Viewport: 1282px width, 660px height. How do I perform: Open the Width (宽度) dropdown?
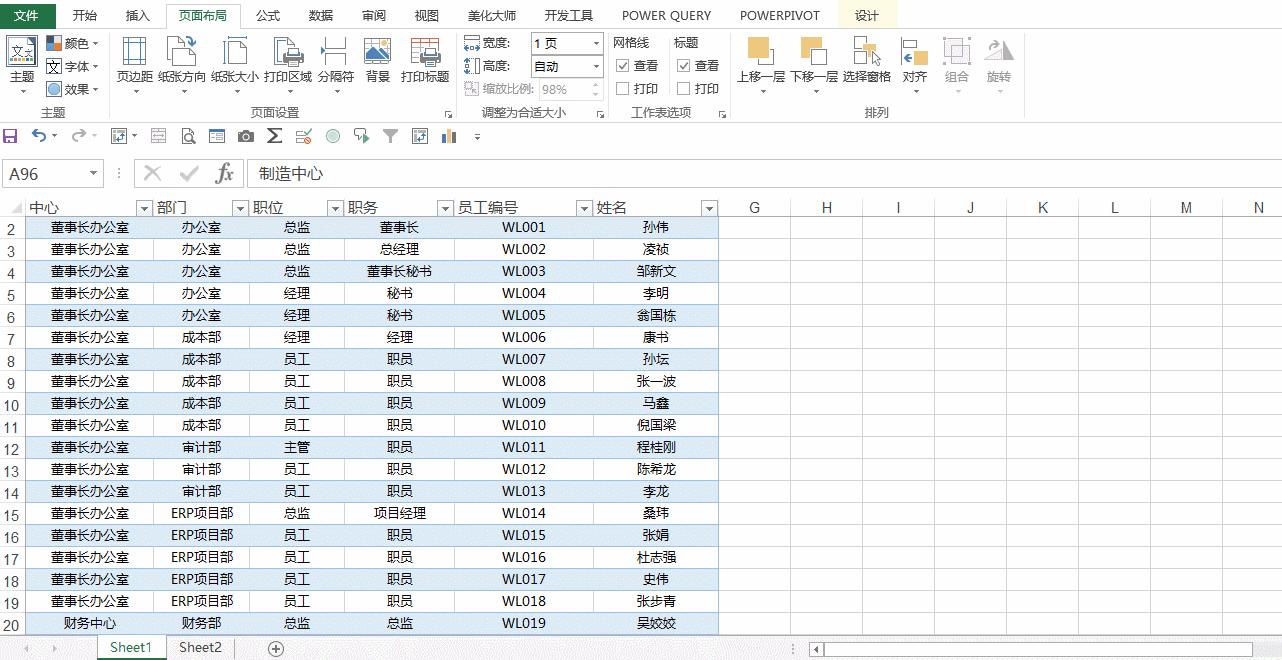coord(596,44)
